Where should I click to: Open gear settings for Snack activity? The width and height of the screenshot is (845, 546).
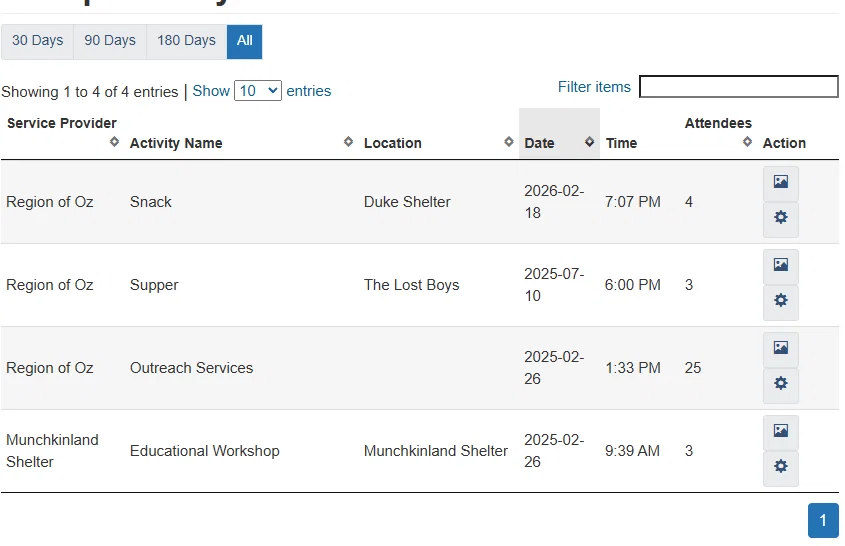780,219
